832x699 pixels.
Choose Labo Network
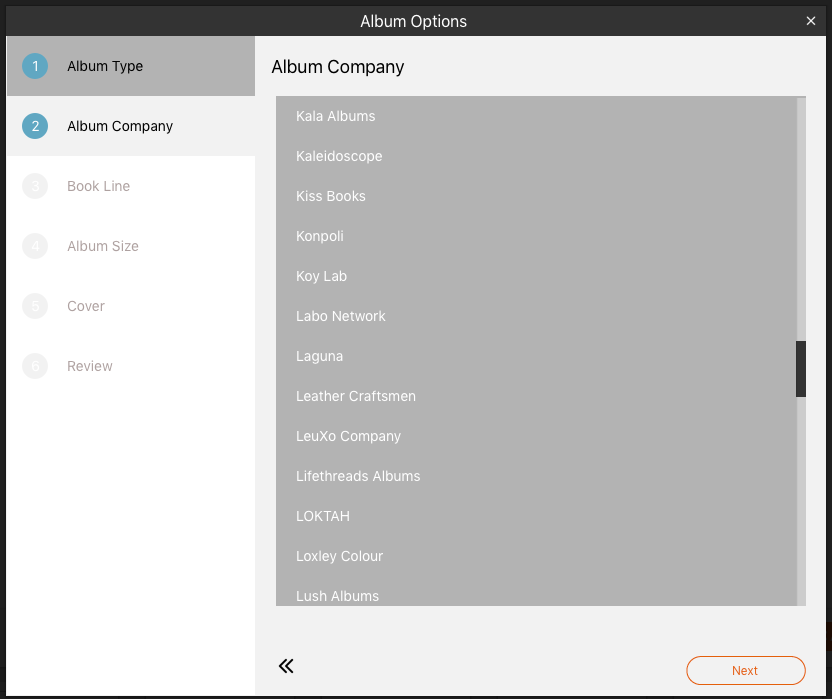point(536,316)
